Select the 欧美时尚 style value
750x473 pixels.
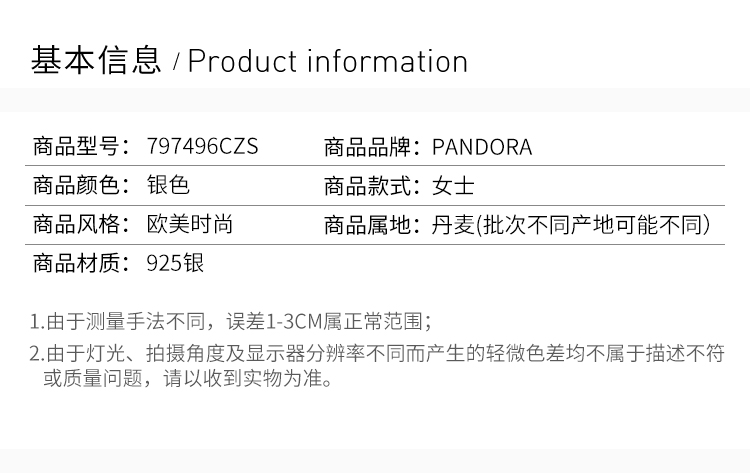pyautogui.click(x=190, y=225)
